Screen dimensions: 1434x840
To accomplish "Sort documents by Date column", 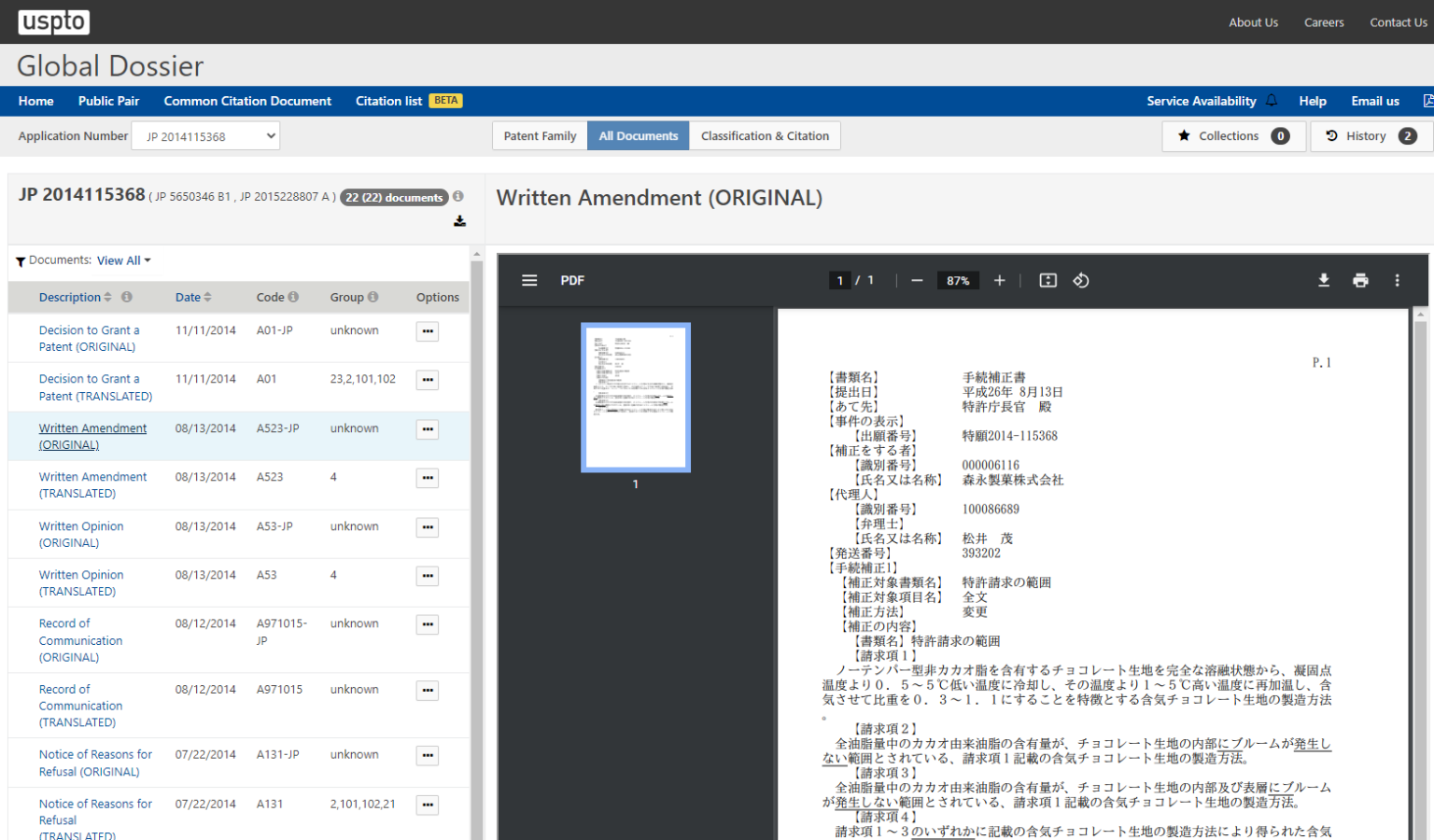I will tap(193, 297).
